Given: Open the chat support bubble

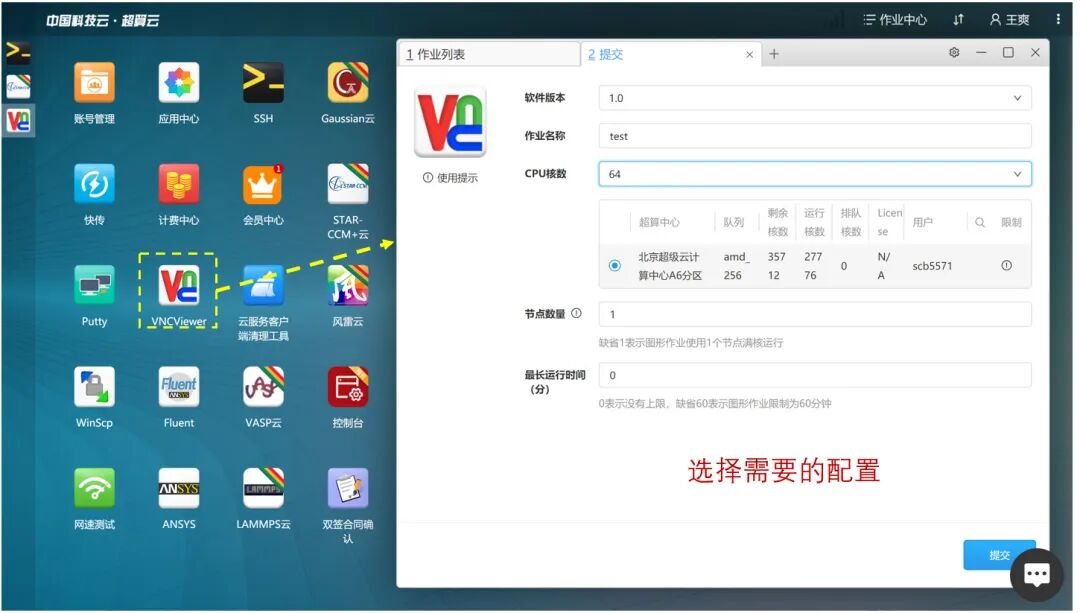Looking at the screenshot, I should (x=1037, y=574).
